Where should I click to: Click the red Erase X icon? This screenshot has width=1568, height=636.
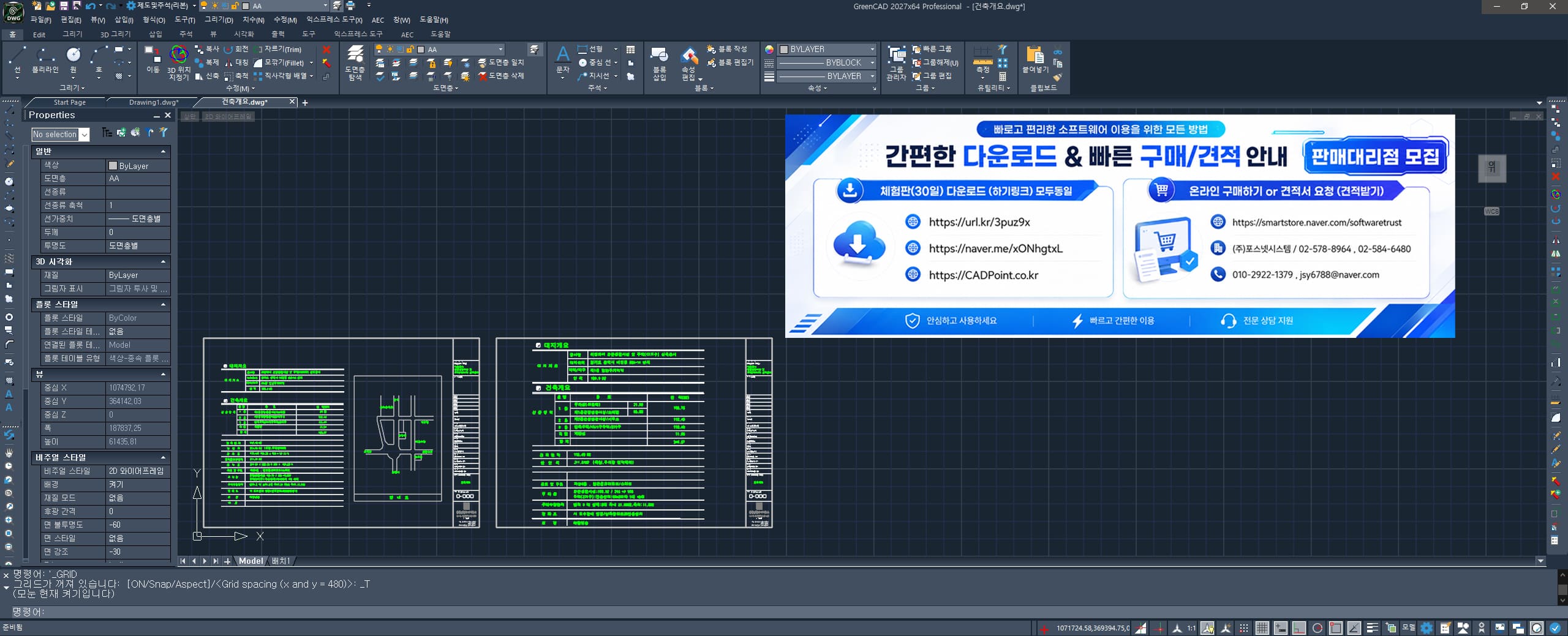coord(326,49)
